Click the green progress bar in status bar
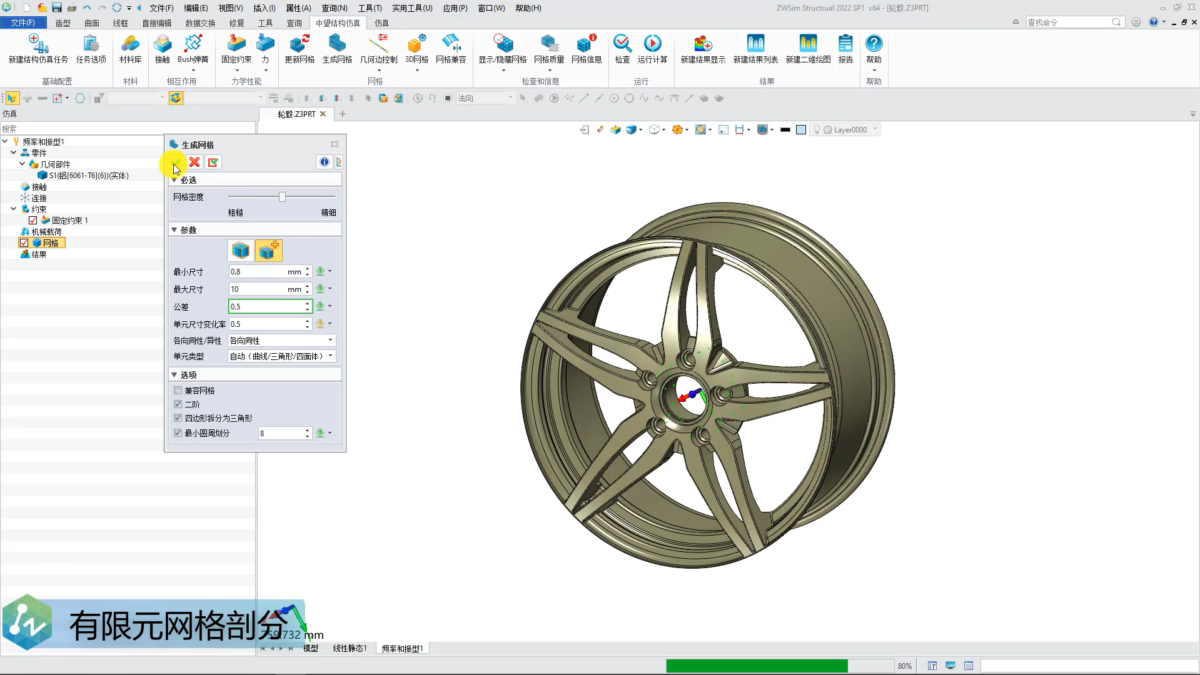This screenshot has width=1200, height=675. [x=756, y=665]
